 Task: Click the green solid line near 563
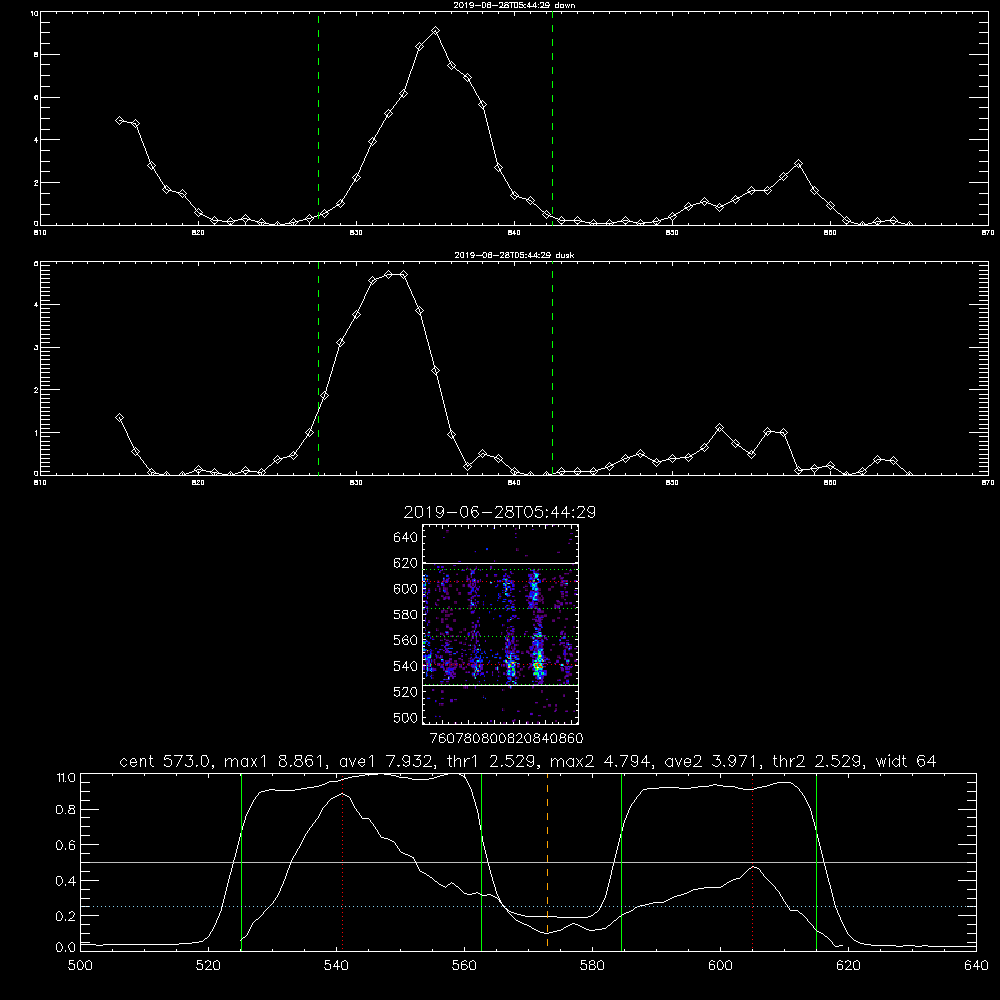(481, 862)
